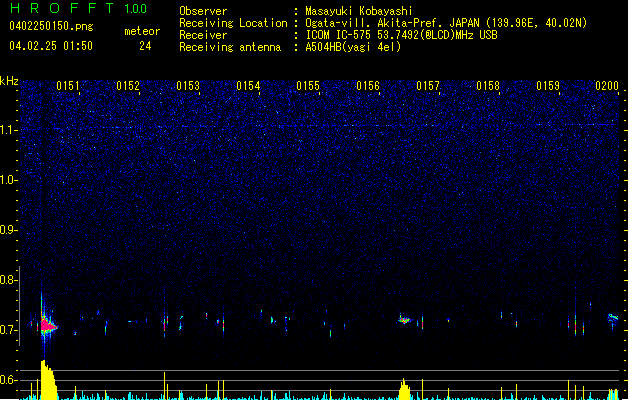Click time marker 0157
The image size is (629, 400).
[428, 86]
